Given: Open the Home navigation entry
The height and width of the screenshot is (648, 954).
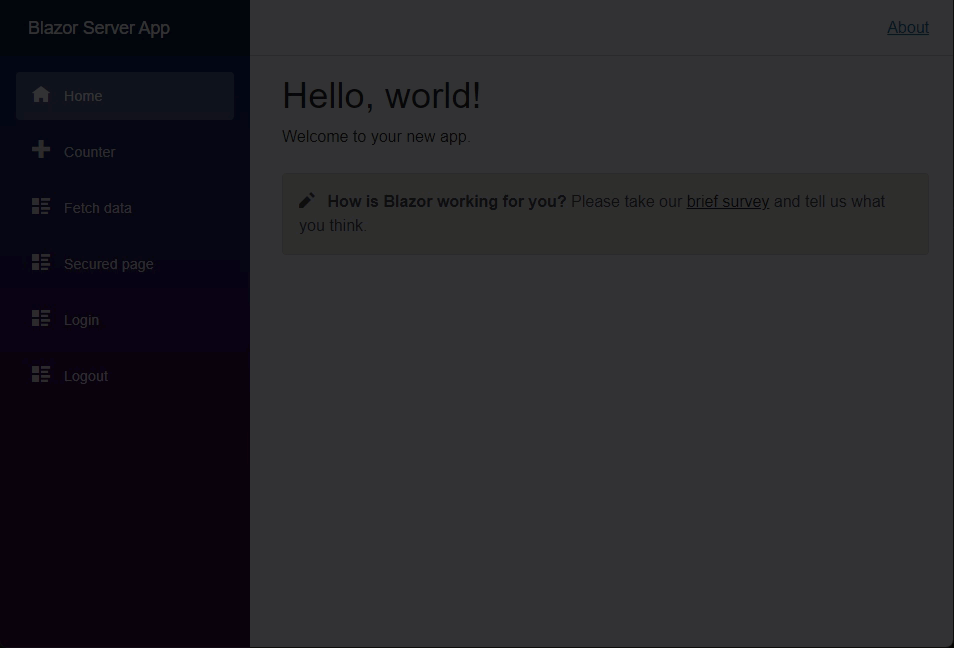Looking at the screenshot, I should click(x=83, y=96).
